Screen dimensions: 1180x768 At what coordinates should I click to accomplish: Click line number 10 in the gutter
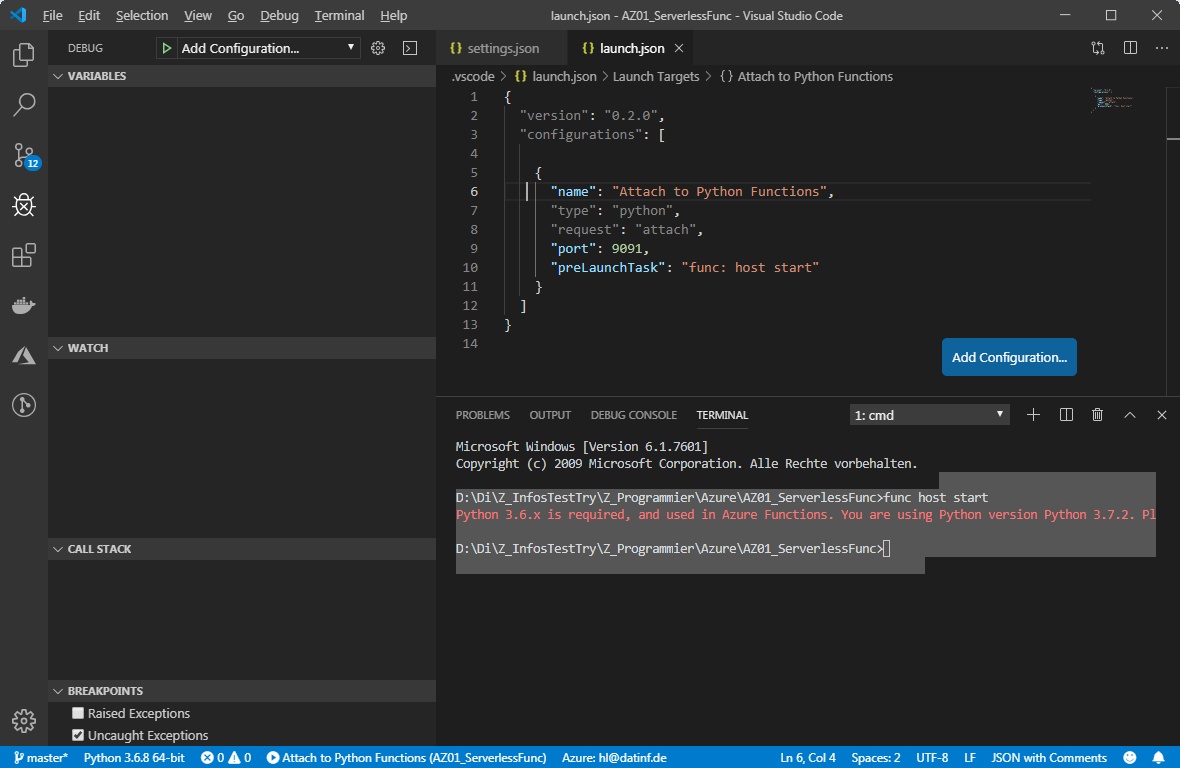point(470,267)
